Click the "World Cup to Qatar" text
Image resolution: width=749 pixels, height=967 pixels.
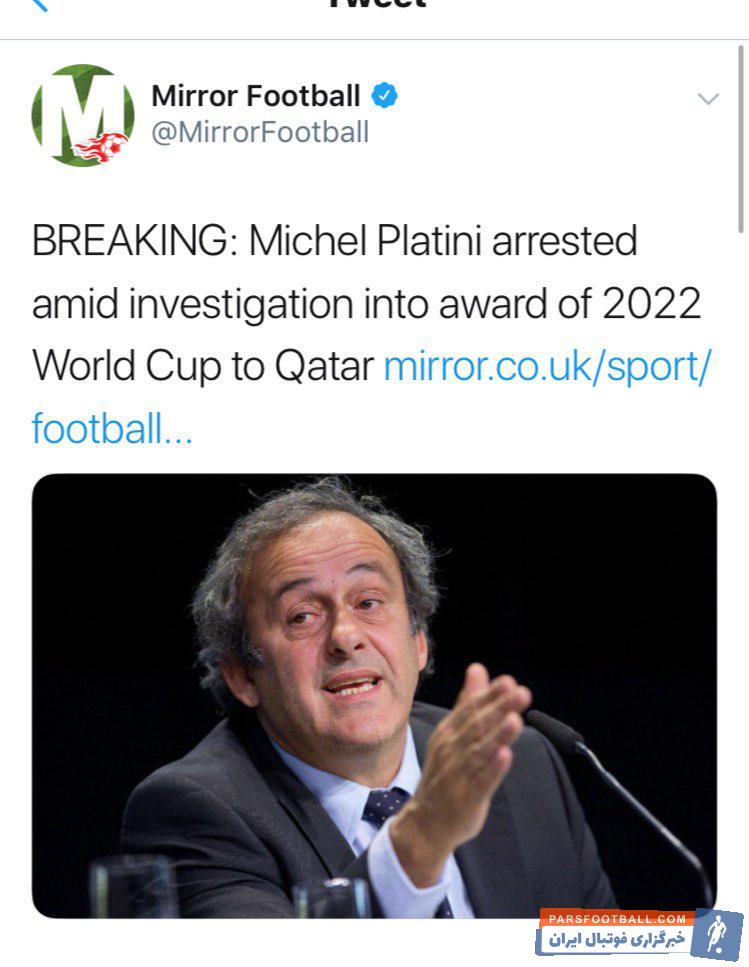click(x=202, y=366)
